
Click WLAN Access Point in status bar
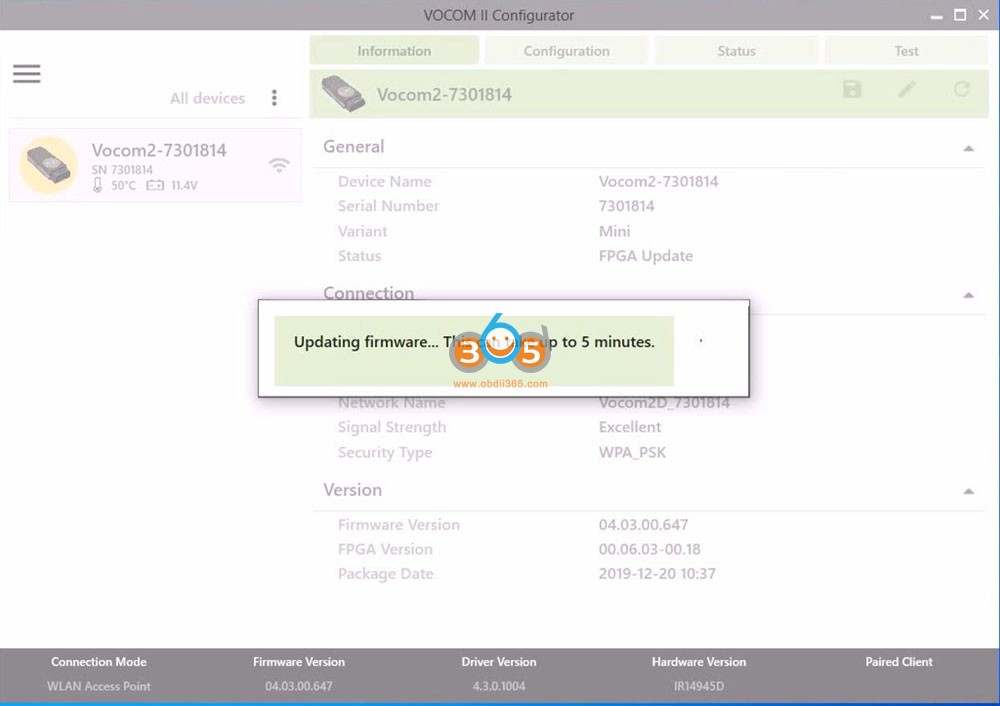[x=99, y=686]
